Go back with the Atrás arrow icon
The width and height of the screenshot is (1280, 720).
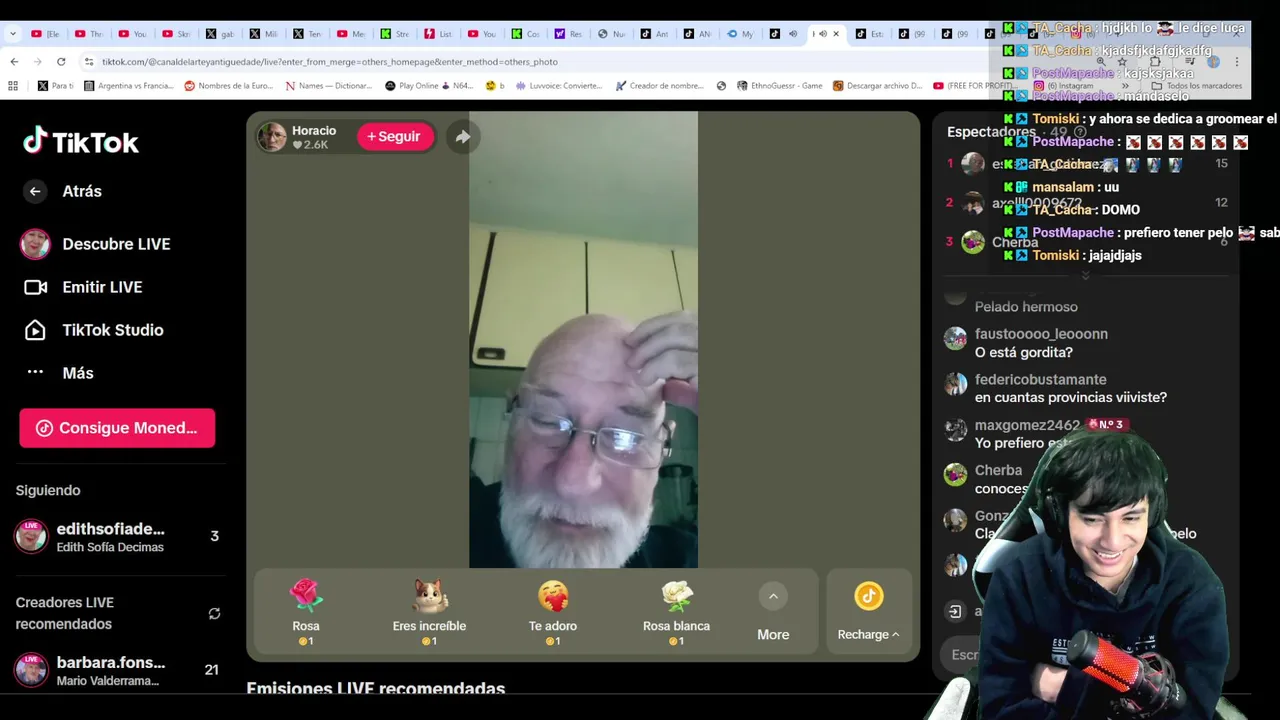[35, 191]
